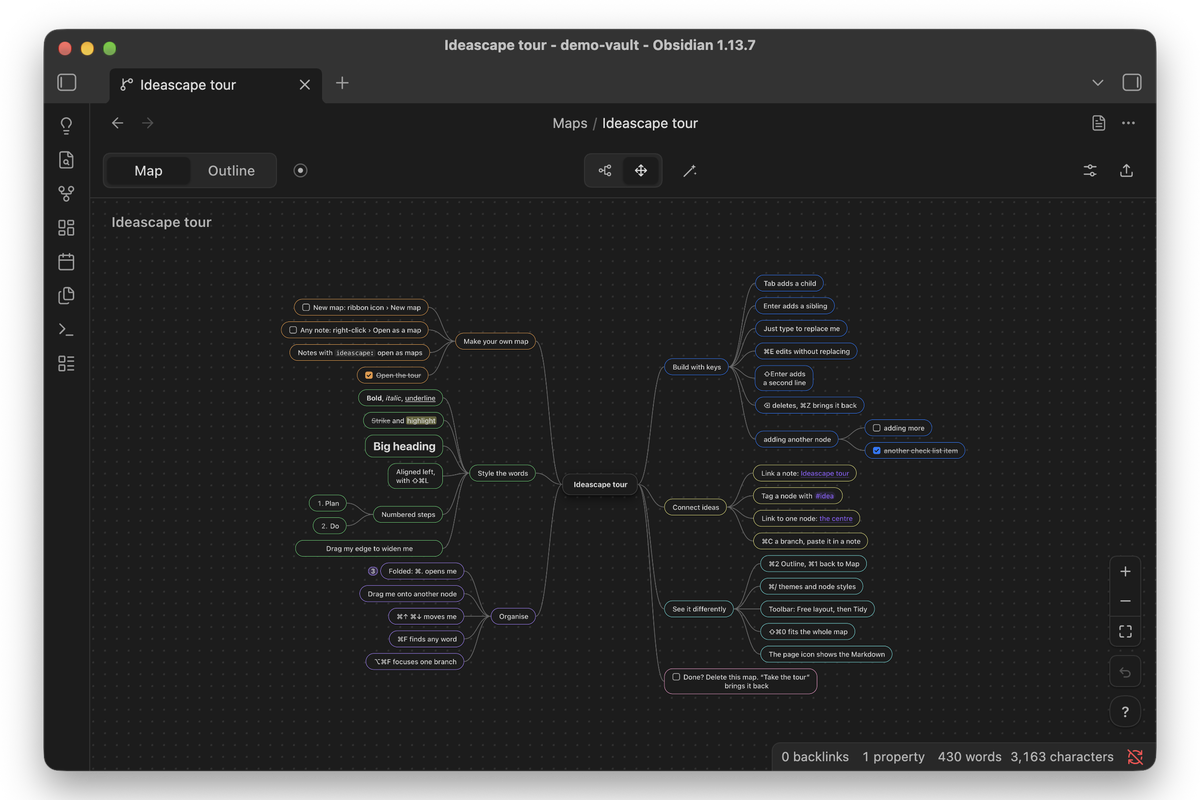Select the 'Tab adds a child' node
Screen dimensions: 1200x800
pyautogui.click(x=789, y=283)
